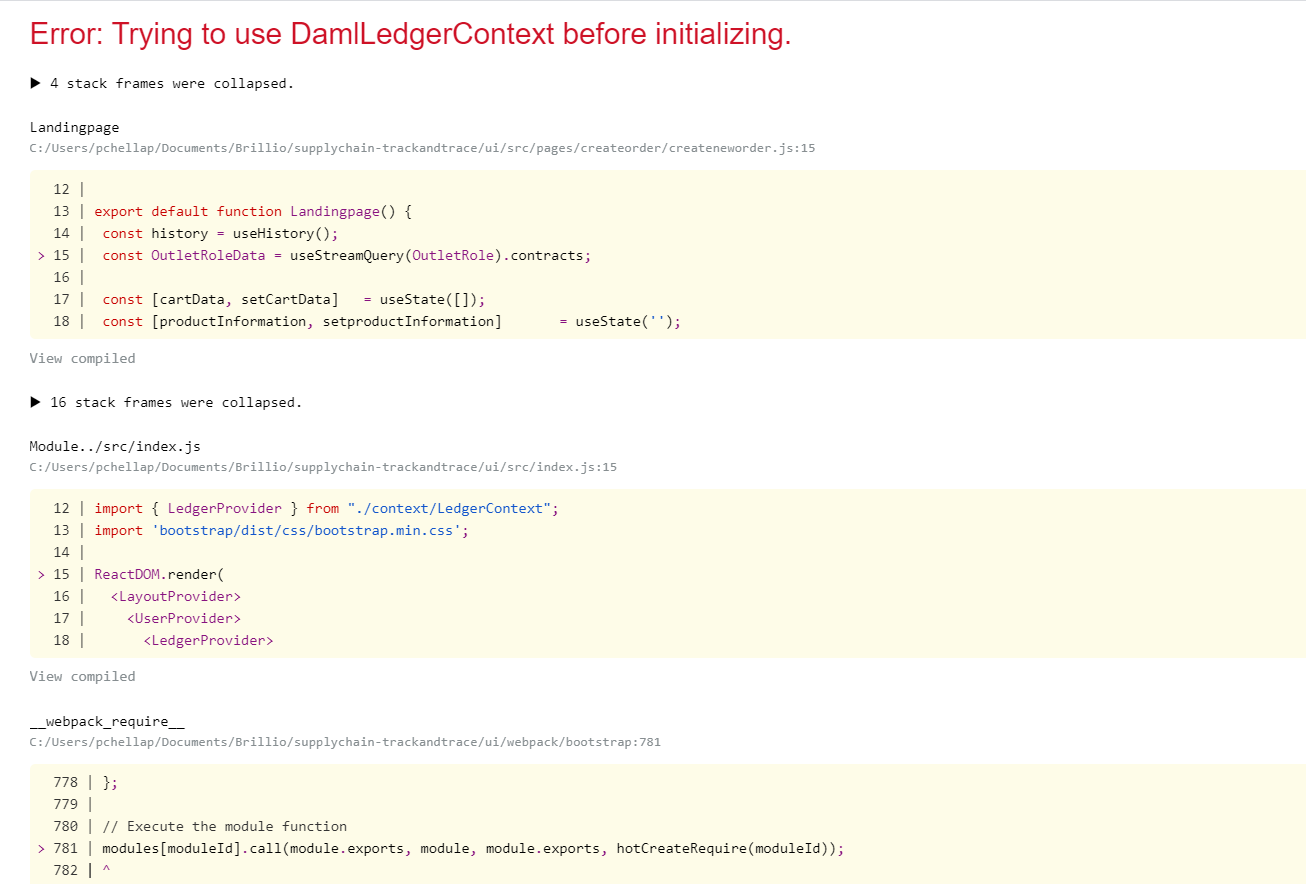This screenshot has width=1306, height=884.
Task: Click the DamlLedgerContext error heading
Action: pyautogui.click(x=410, y=35)
